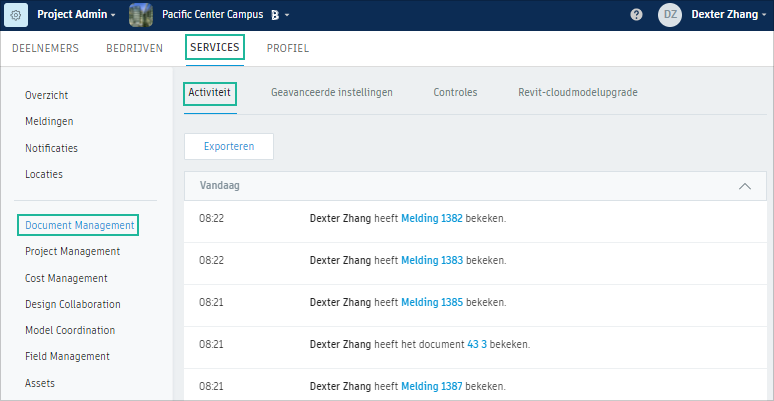Open the help question mark icon

point(636,15)
